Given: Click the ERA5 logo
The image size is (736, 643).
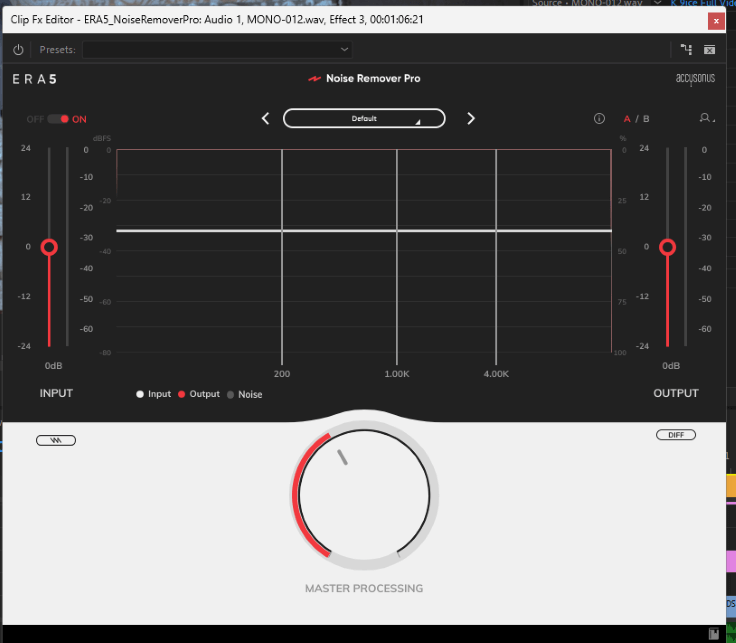Looking at the screenshot, I should [x=34, y=79].
